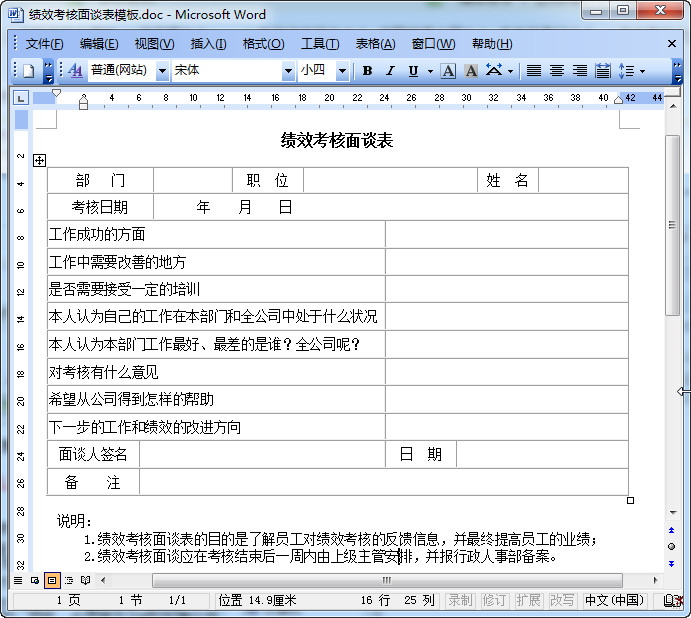This screenshot has width=691, height=618.
Task: Click the table move handle above the table
Action: 40,160
